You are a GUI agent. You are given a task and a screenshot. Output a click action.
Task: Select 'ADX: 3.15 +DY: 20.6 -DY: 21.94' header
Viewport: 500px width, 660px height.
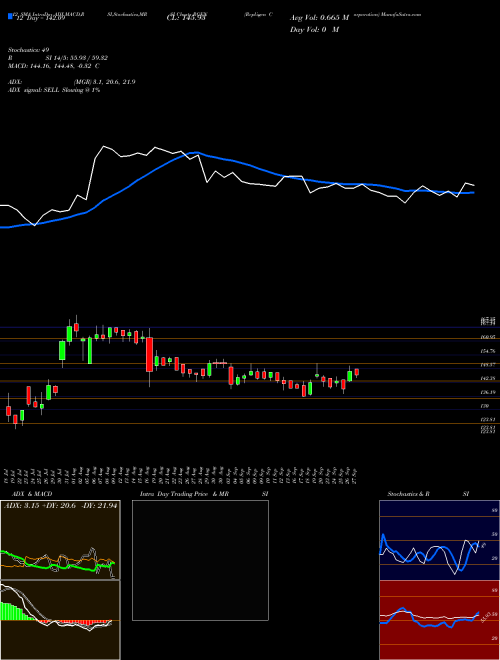60,506
